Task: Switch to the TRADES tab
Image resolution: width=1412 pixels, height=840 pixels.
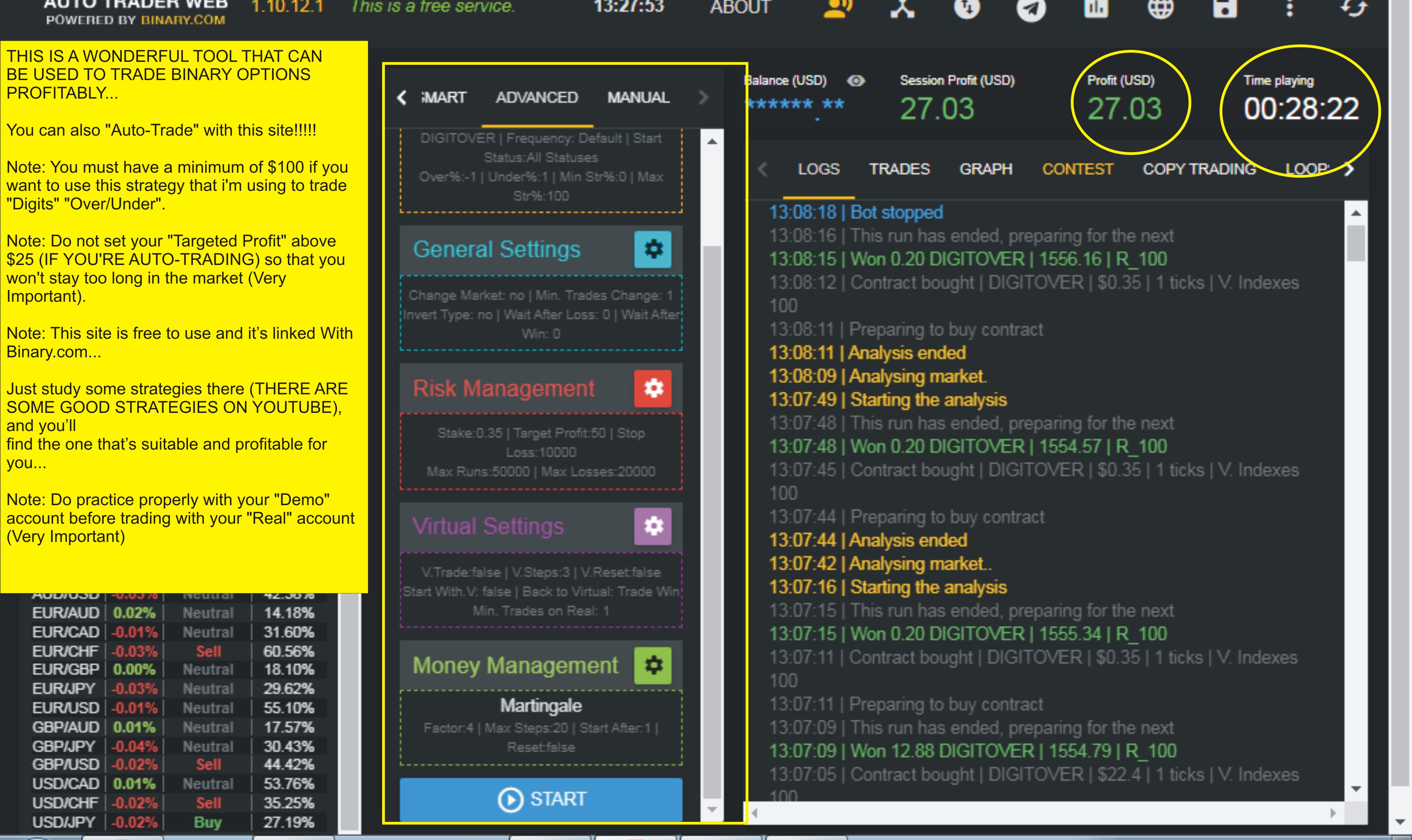Action: [x=899, y=169]
